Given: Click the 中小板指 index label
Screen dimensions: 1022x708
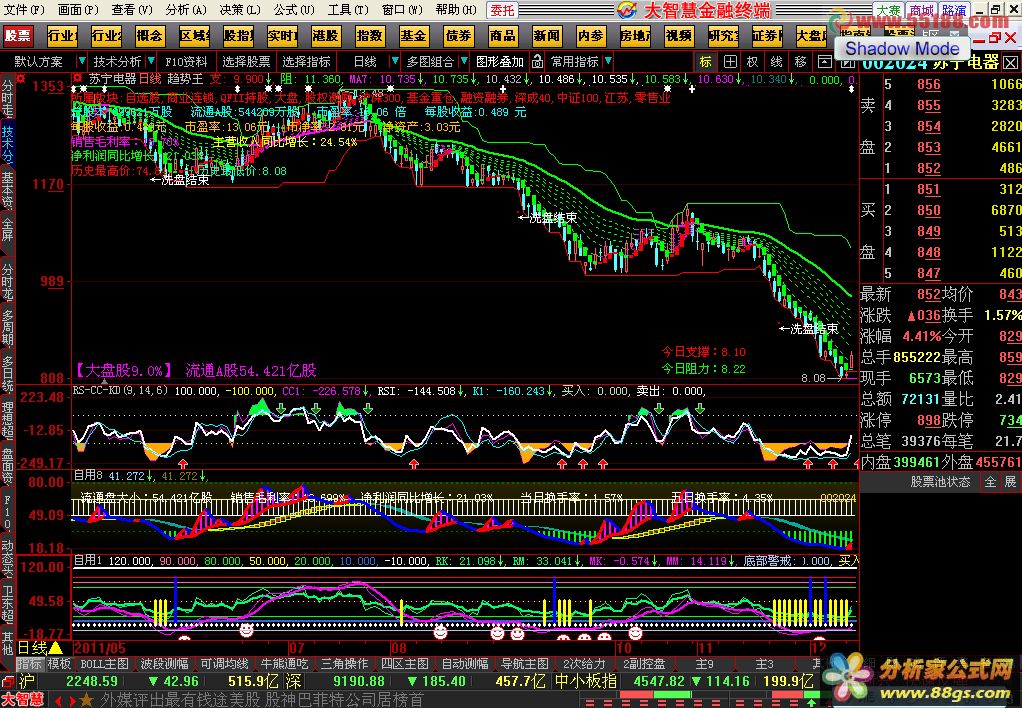Looking at the screenshot, I should [585, 681].
